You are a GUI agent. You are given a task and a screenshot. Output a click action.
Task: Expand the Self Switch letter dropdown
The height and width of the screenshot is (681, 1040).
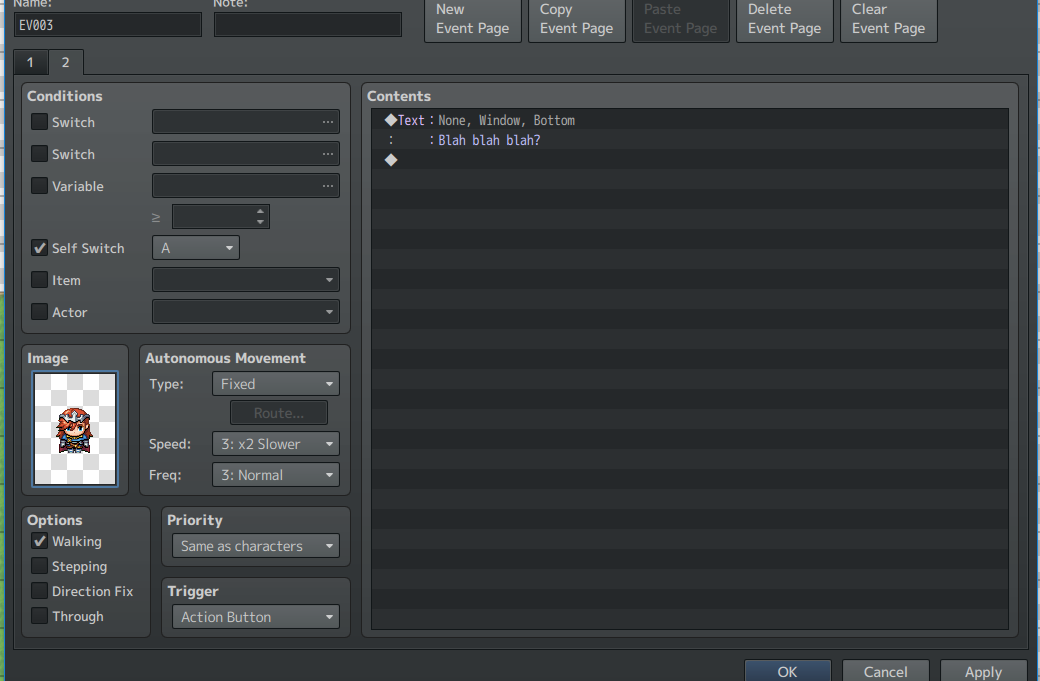[x=196, y=248]
